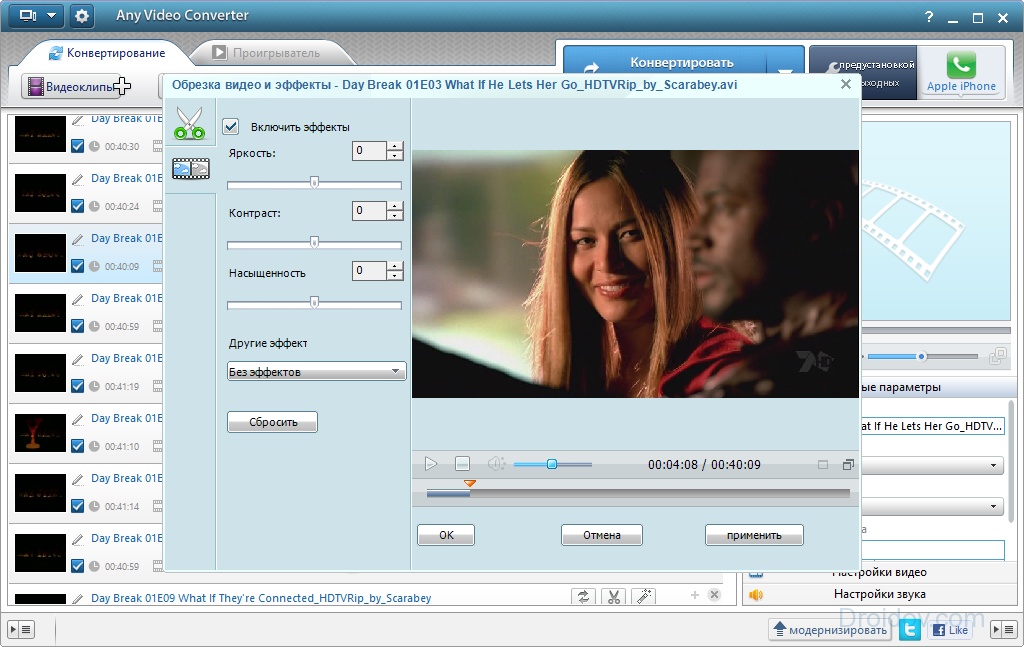Click the scissors icon in bottom file row
1024x647 pixels.
click(613, 596)
